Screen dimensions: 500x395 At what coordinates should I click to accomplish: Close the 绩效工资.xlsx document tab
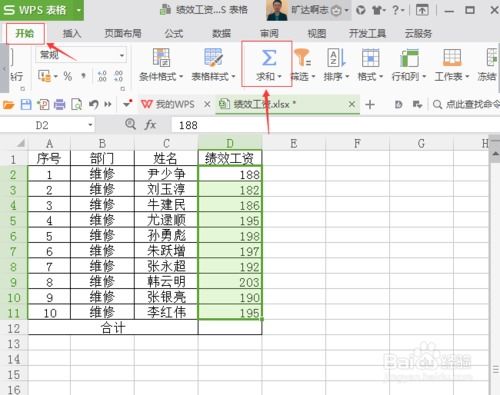352,104
